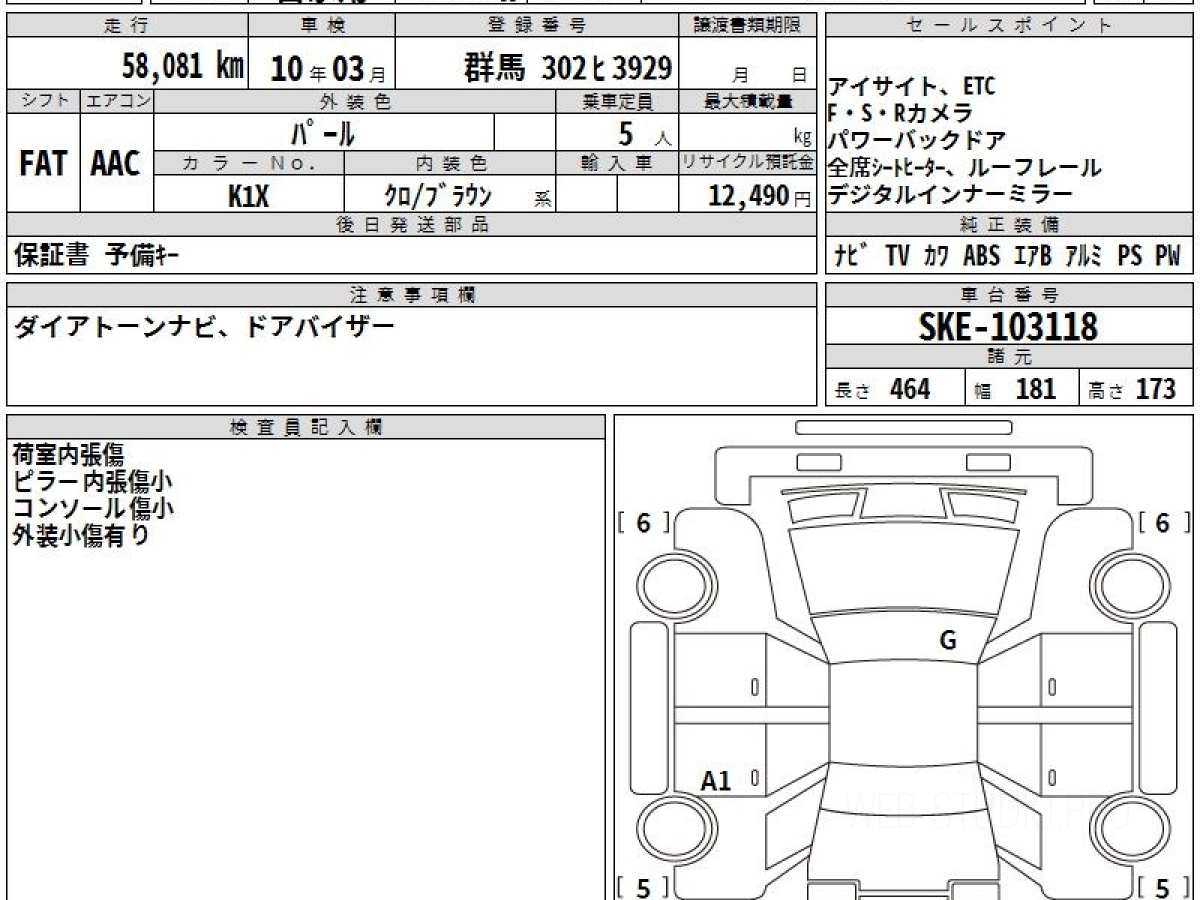Click the 外装色 header cell
The width and height of the screenshot is (1200, 900).
355,101
